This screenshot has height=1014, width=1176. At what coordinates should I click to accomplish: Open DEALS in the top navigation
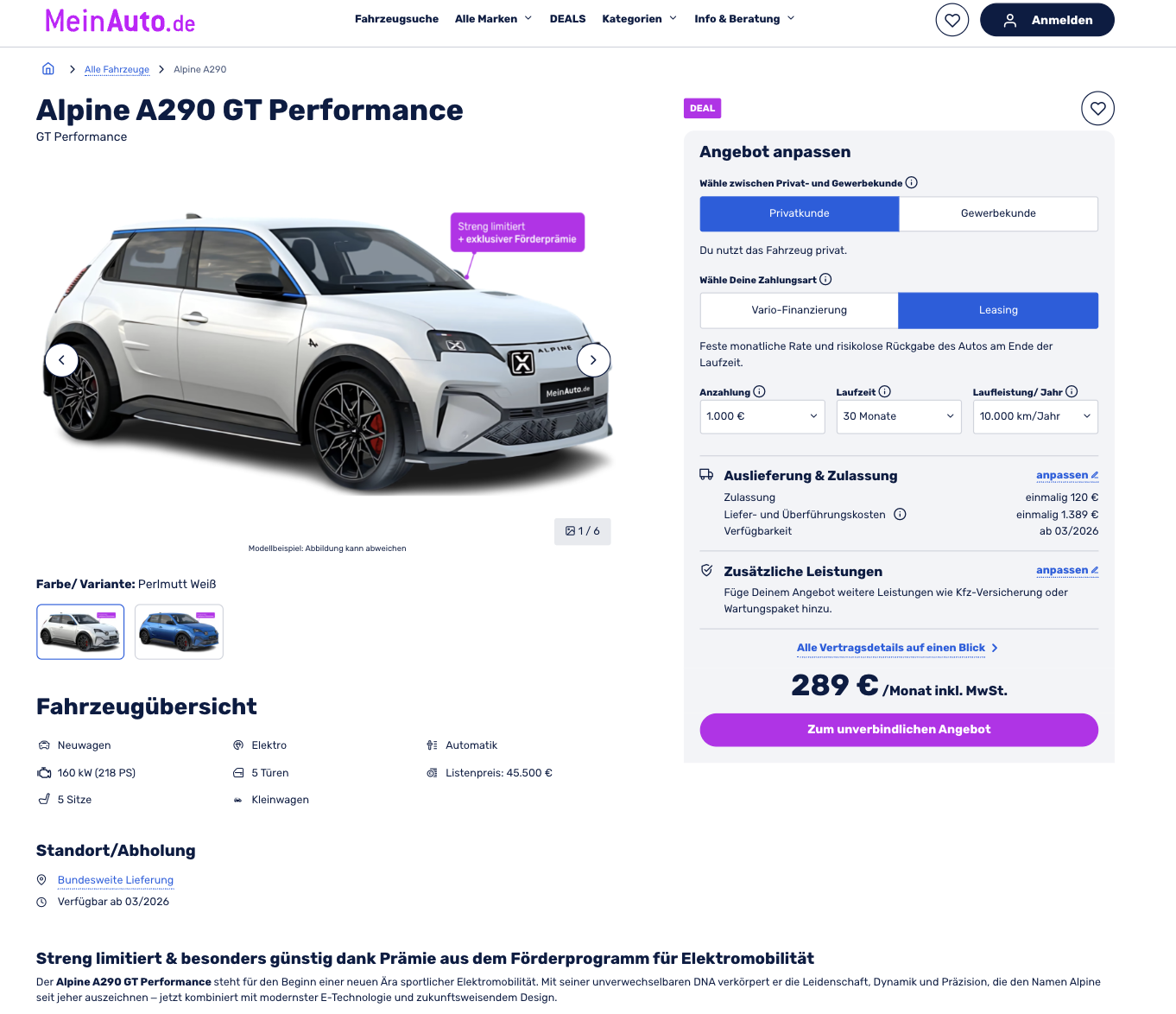[567, 19]
